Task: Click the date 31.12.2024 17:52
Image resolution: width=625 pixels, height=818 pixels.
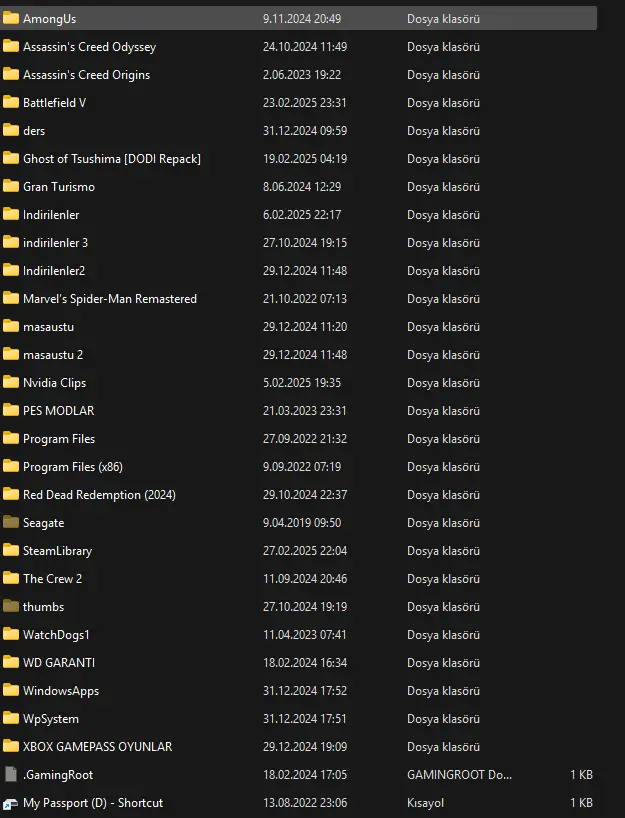Action: 305,691
